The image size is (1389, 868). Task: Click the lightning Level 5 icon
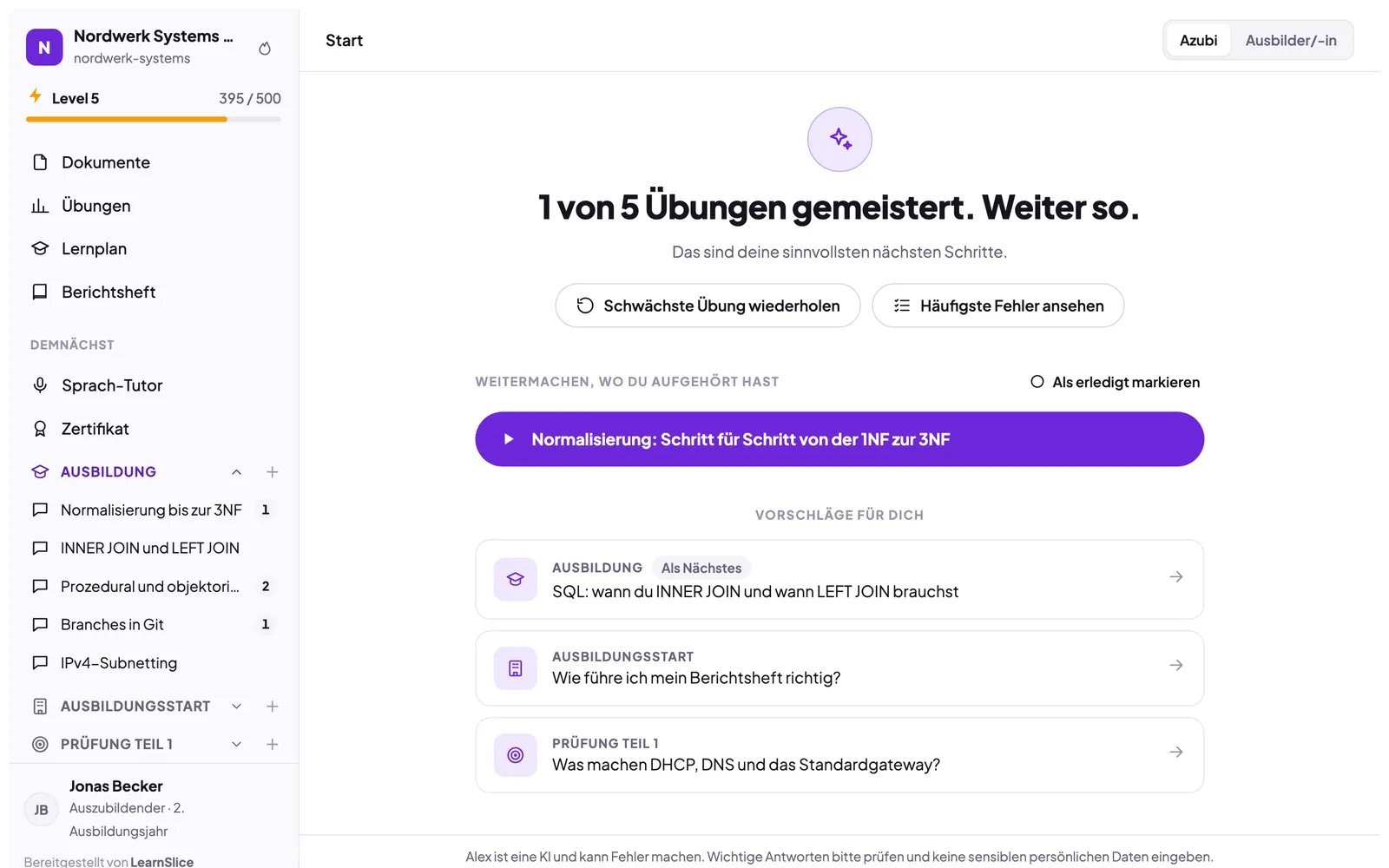coord(36,95)
